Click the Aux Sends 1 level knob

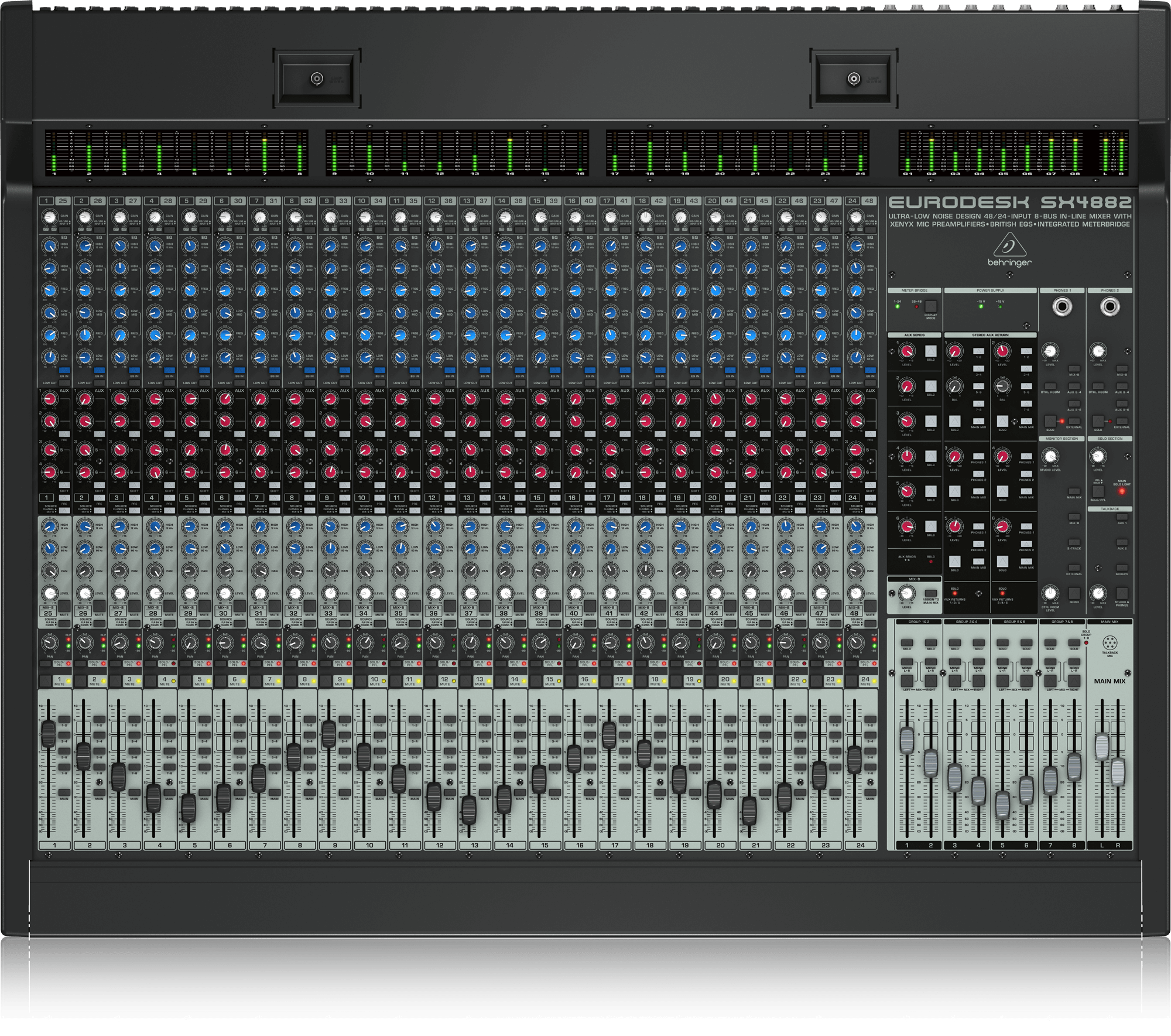point(907,351)
